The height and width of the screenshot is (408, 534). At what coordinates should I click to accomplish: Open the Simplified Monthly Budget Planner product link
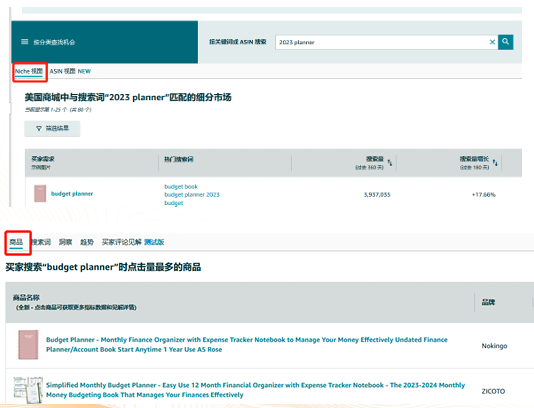255,390
